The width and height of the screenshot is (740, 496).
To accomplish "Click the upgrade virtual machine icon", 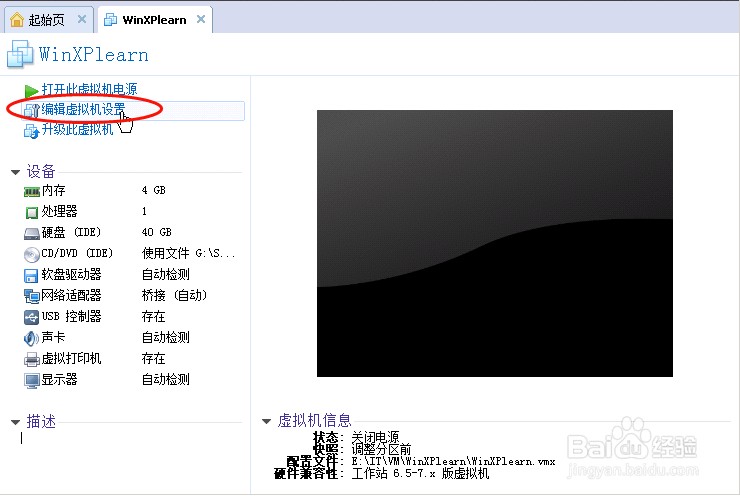I will tap(31, 131).
